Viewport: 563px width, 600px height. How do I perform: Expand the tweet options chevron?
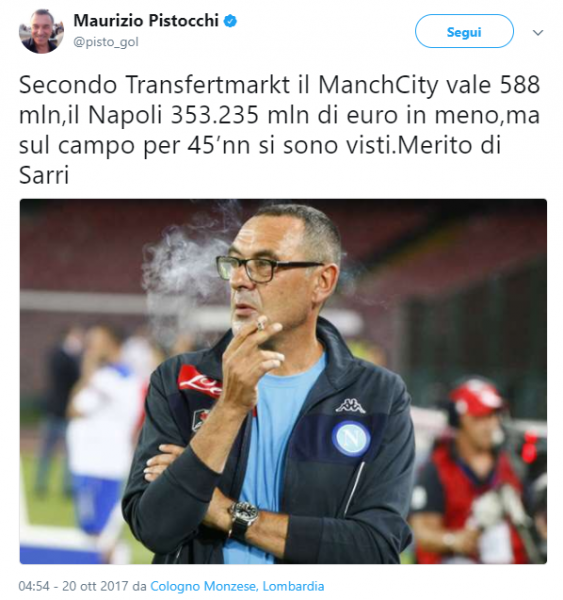coord(538,33)
